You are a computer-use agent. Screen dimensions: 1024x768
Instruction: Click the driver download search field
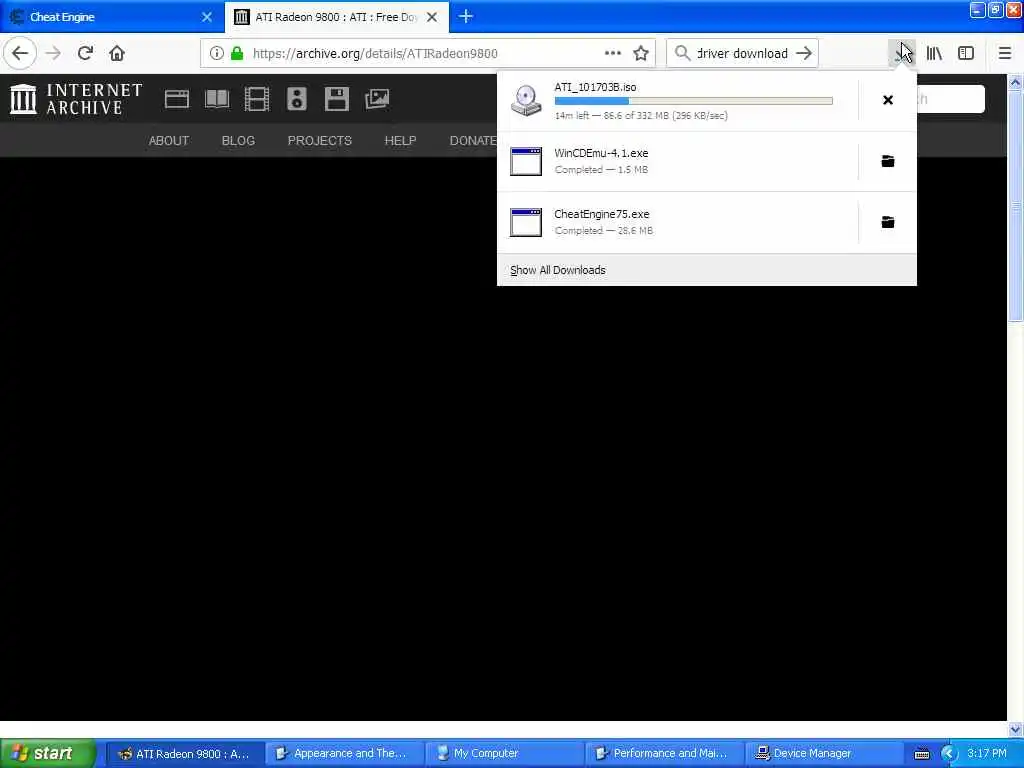[743, 54]
